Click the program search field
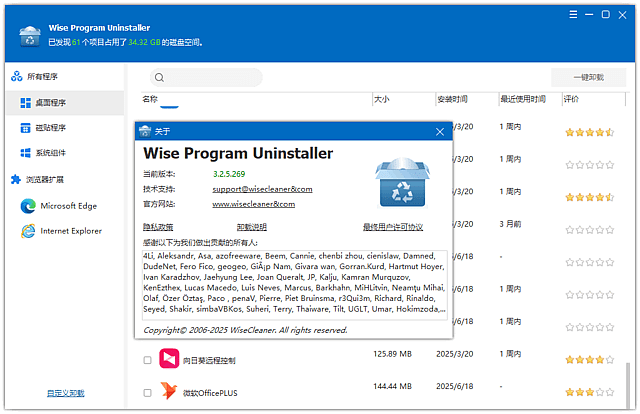Image resolution: width=640 pixels, height=414 pixels. [x=212, y=77]
